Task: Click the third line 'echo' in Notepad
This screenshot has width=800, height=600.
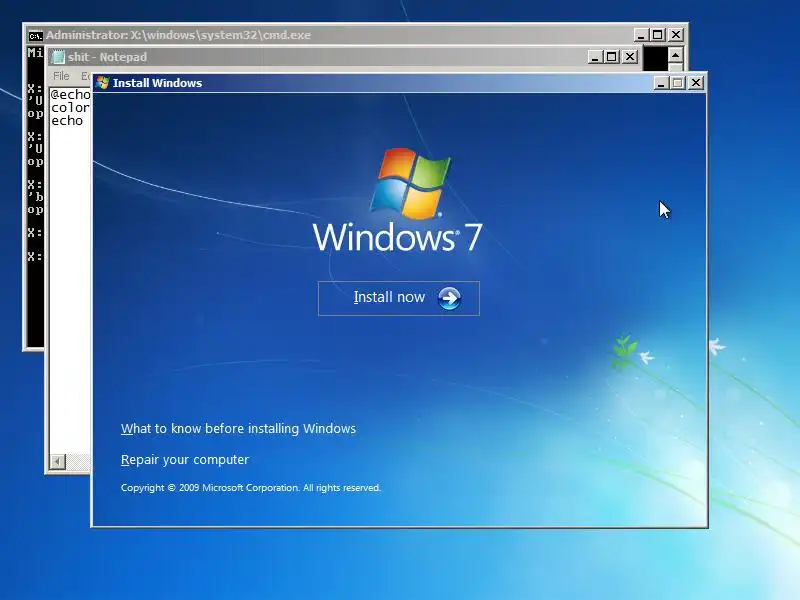Action: pyautogui.click(x=67, y=121)
